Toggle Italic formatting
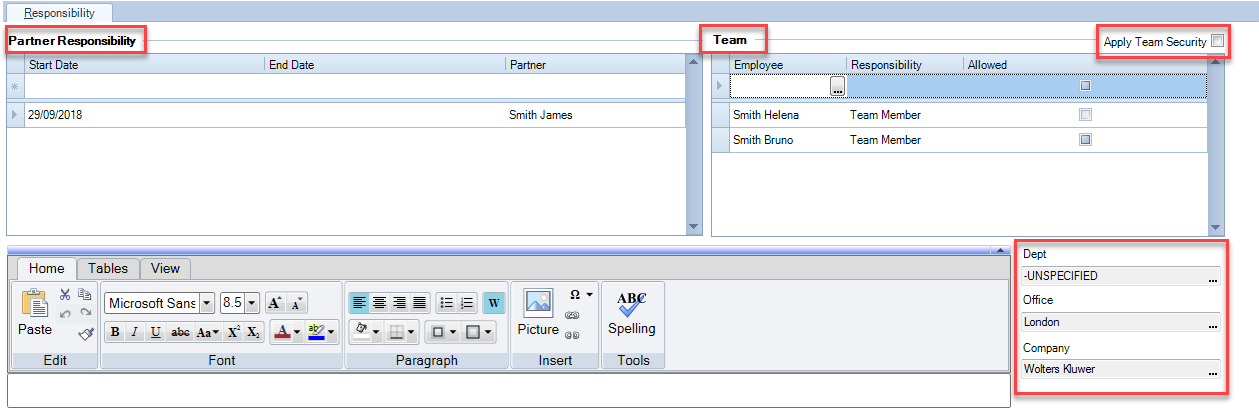 pos(135,332)
